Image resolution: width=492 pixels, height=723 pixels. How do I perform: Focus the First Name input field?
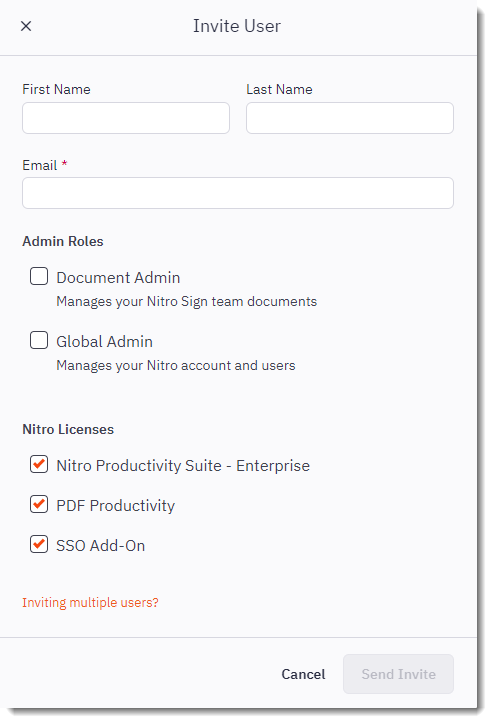pos(126,118)
